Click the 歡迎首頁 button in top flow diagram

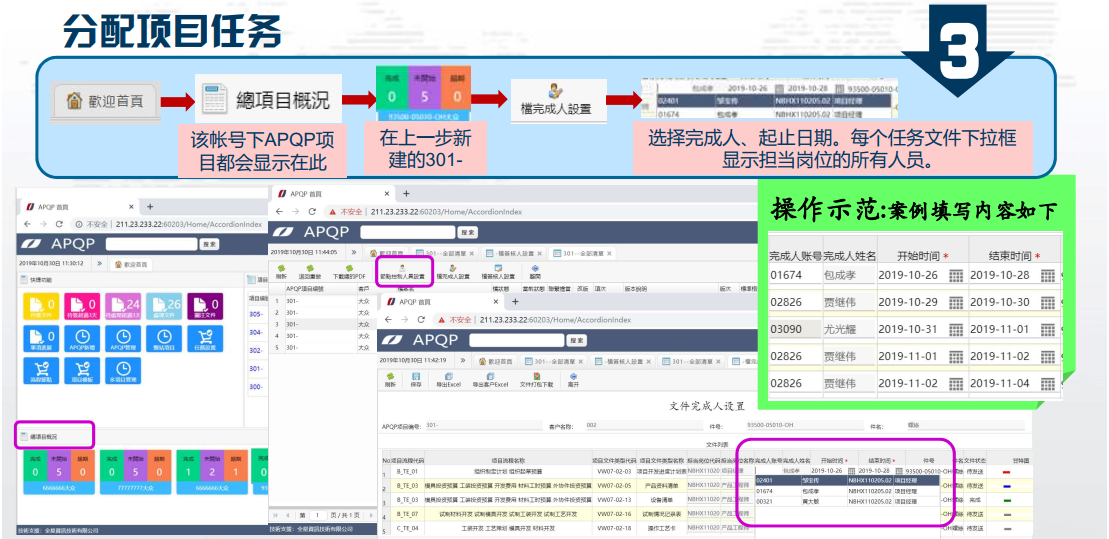click(x=105, y=101)
